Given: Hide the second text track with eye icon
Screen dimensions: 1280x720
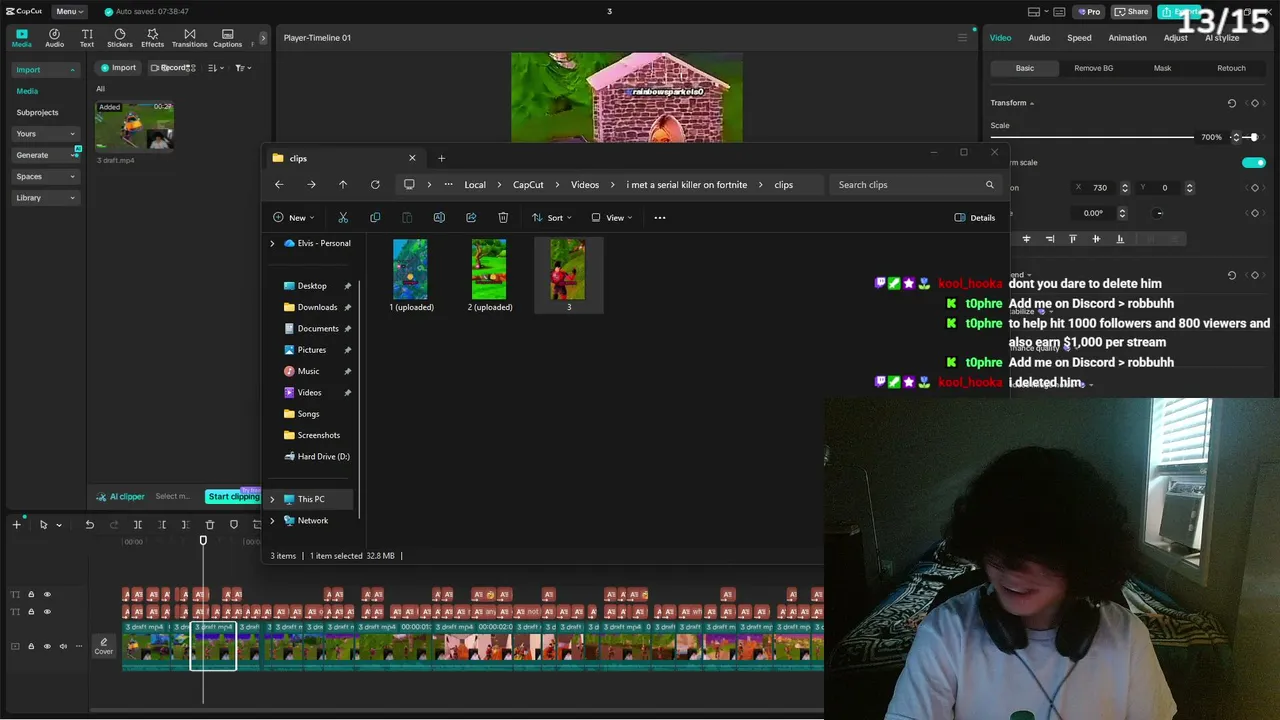Looking at the screenshot, I should pyautogui.click(x=47, y=612).
